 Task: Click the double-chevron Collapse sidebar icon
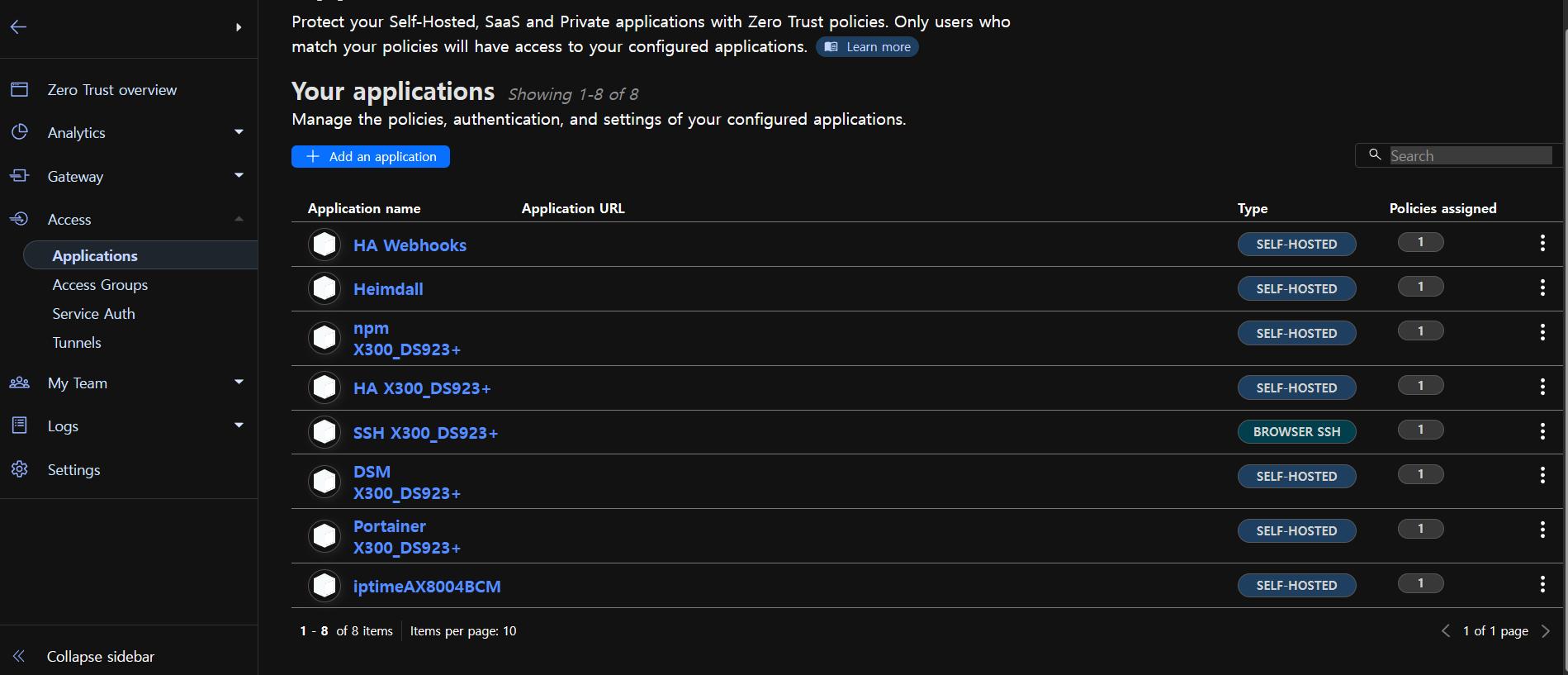19,656
